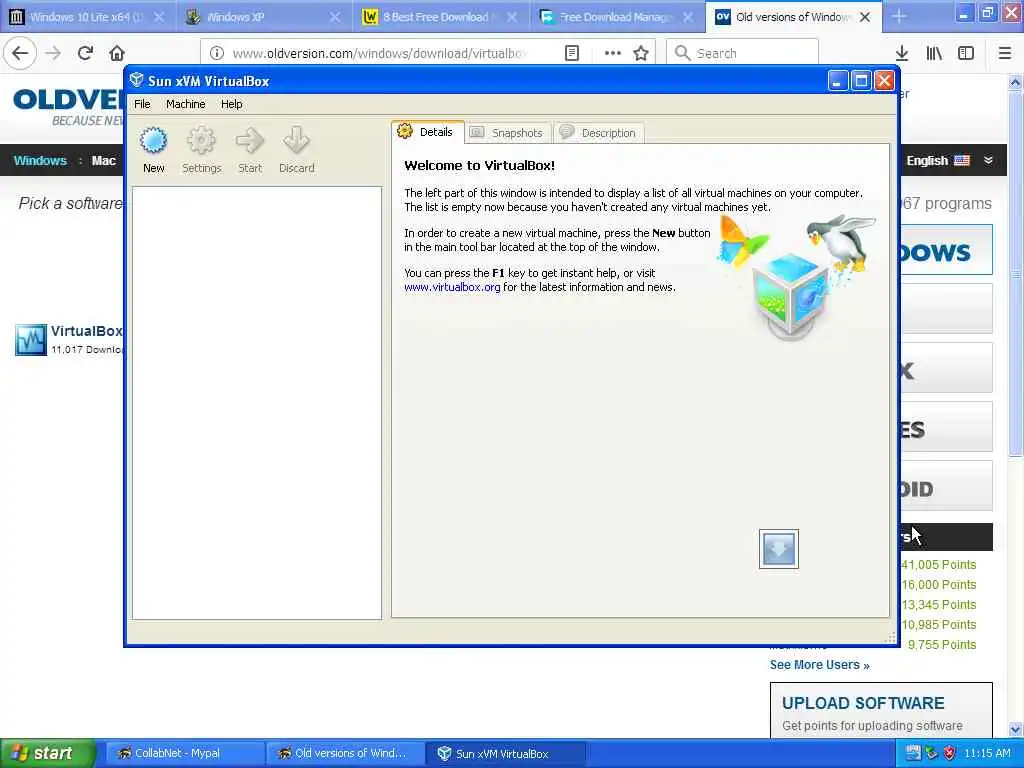Viewport: 1024px width, 768px height.
Task: Click the 10,985 Points entry
Action: 938,624
